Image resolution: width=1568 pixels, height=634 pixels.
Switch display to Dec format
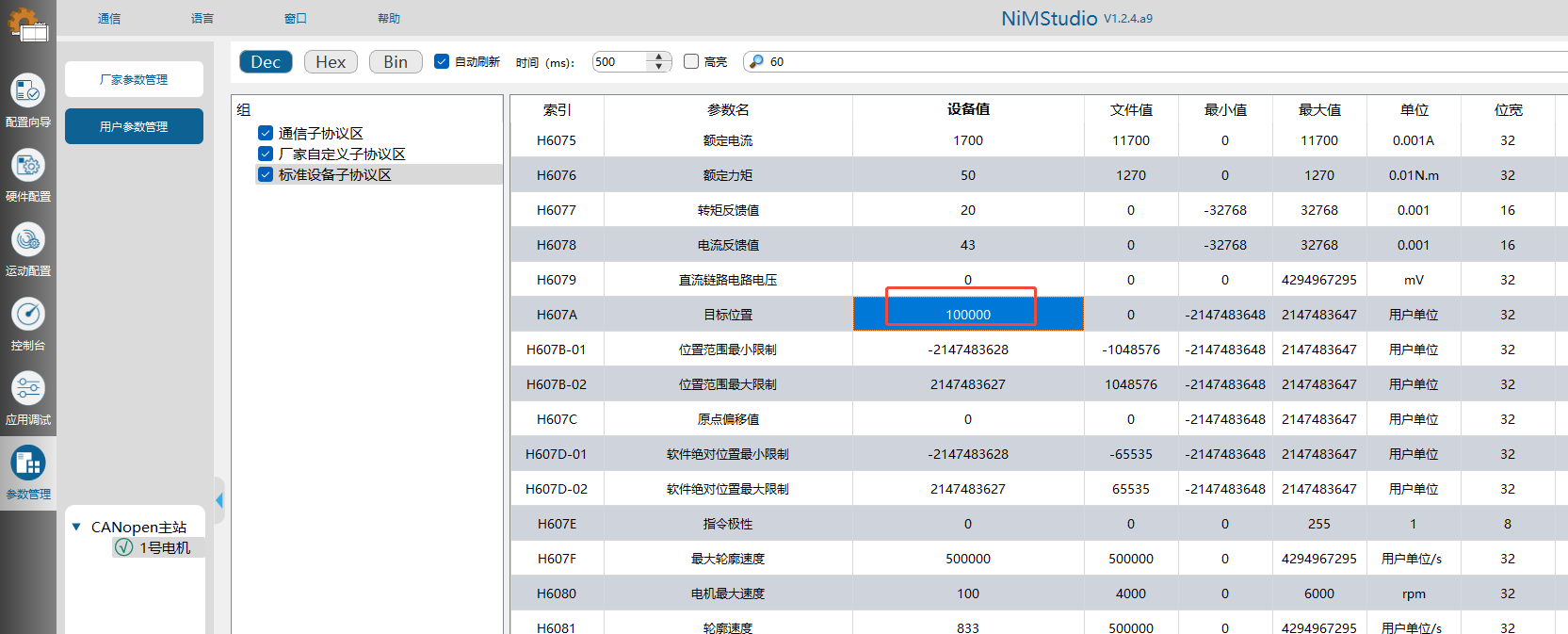pyautogui.click(x=266, y=61)
